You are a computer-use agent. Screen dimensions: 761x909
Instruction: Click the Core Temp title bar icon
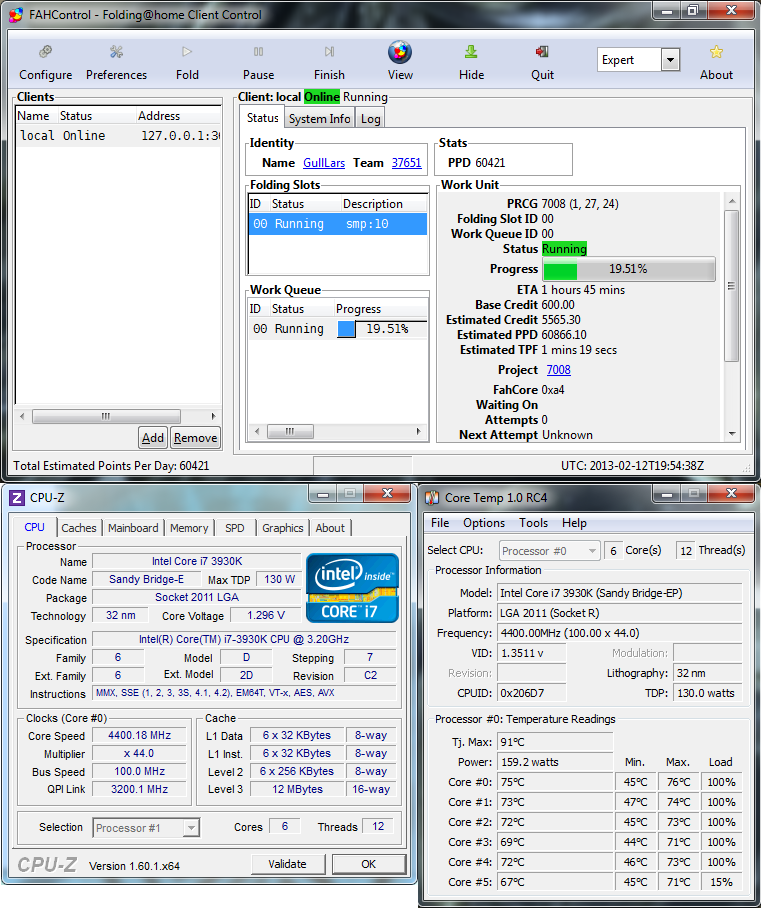[x=432, y=498]
